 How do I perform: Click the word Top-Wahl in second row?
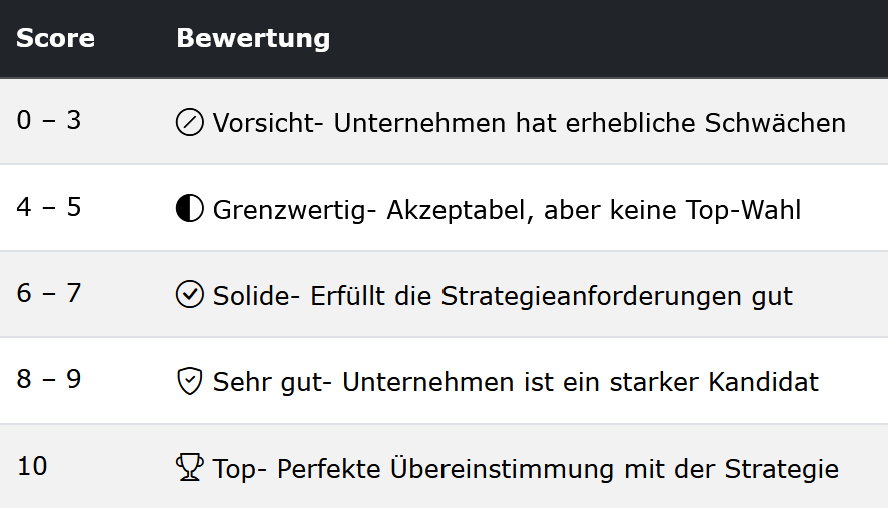click(x=744, y=210)
